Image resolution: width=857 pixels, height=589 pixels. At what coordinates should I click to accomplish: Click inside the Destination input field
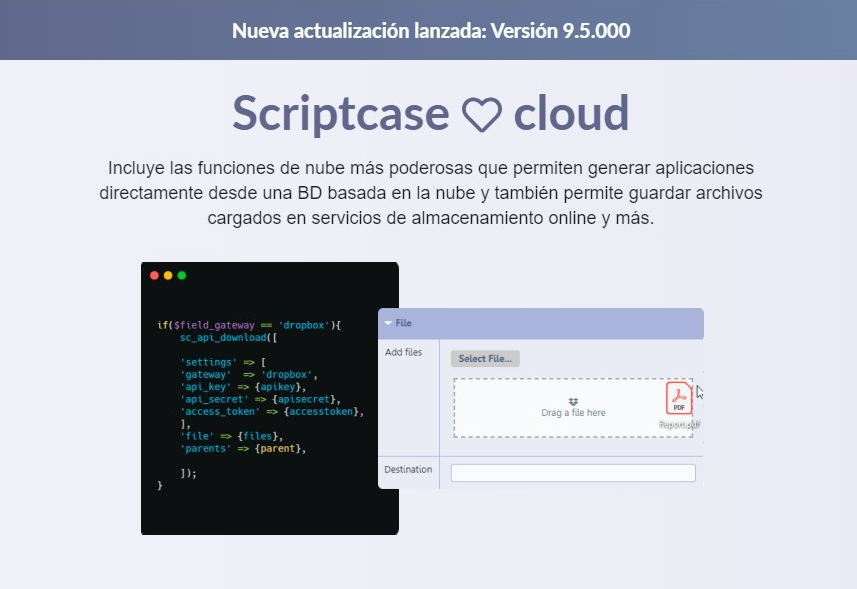click(573, 471)
